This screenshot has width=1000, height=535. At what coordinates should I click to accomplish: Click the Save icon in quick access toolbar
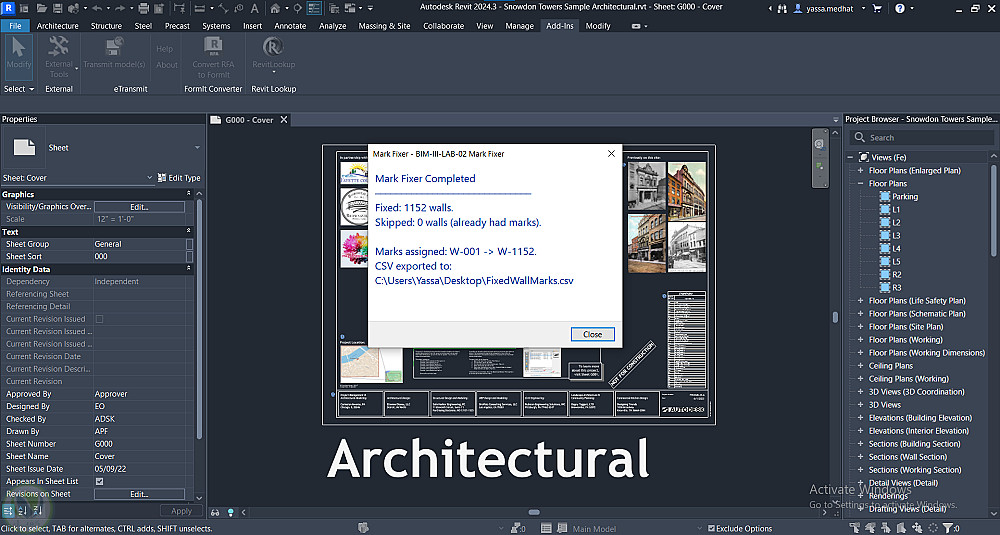[x=58, y=8]
